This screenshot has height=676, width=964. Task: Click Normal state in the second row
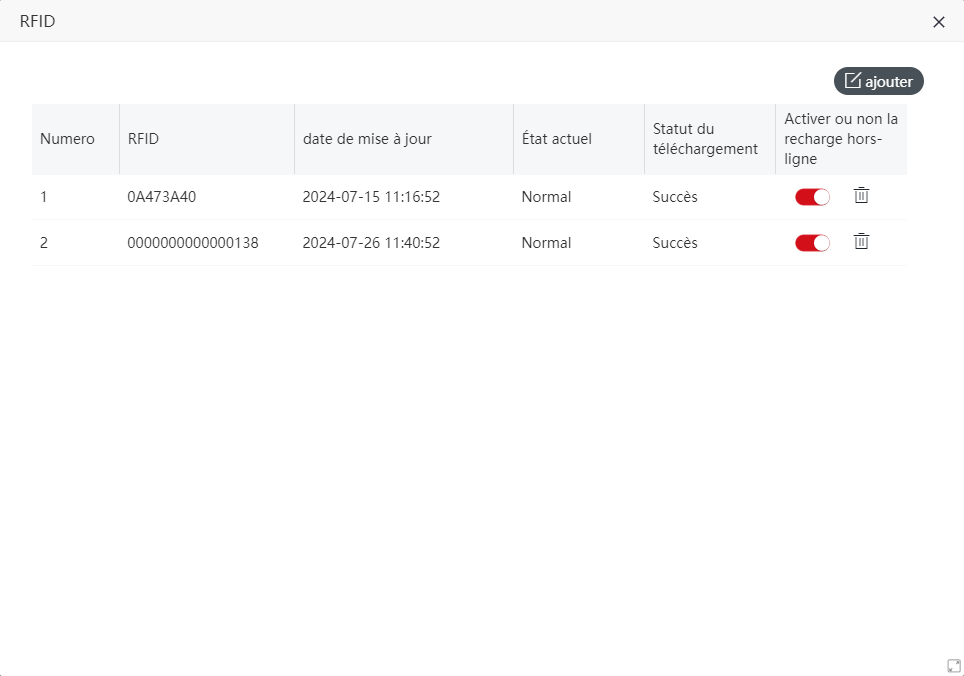point(547,243)
